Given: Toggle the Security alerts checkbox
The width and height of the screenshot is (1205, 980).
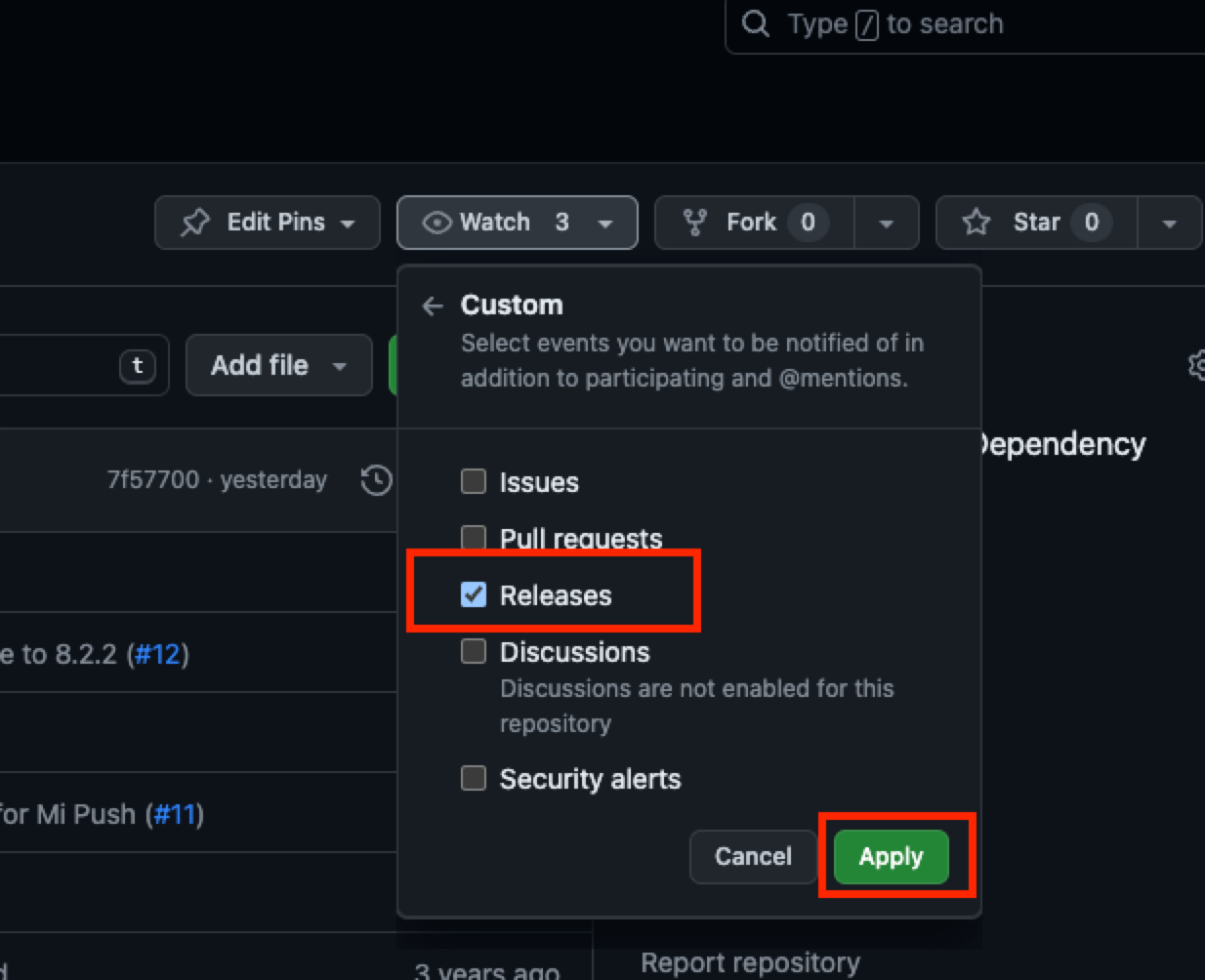Looking at the screenshot, I should pyautogui.click(x=474, y=777).
